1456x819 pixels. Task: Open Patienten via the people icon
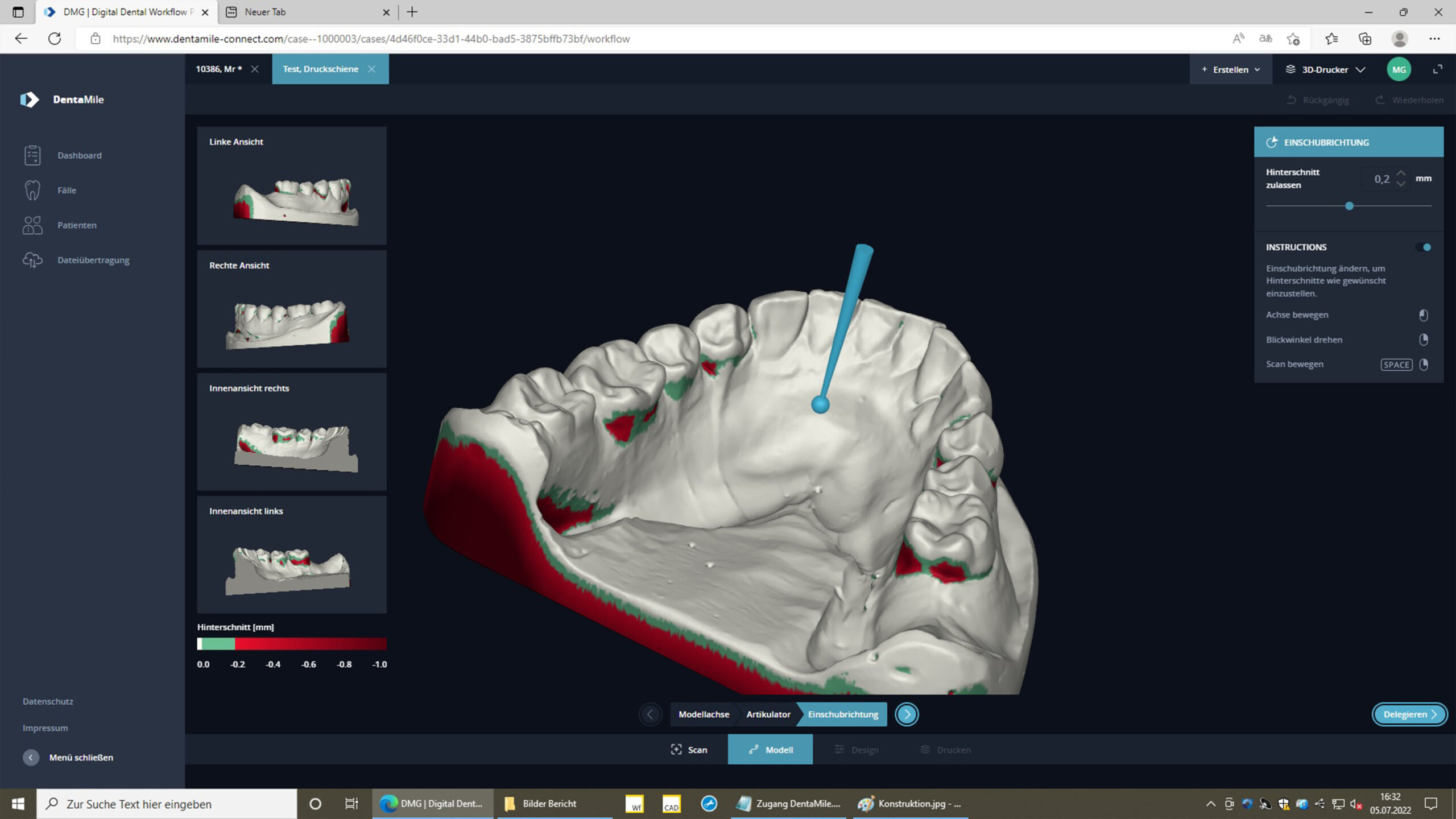pyautogui.click(x=32, y=225)
